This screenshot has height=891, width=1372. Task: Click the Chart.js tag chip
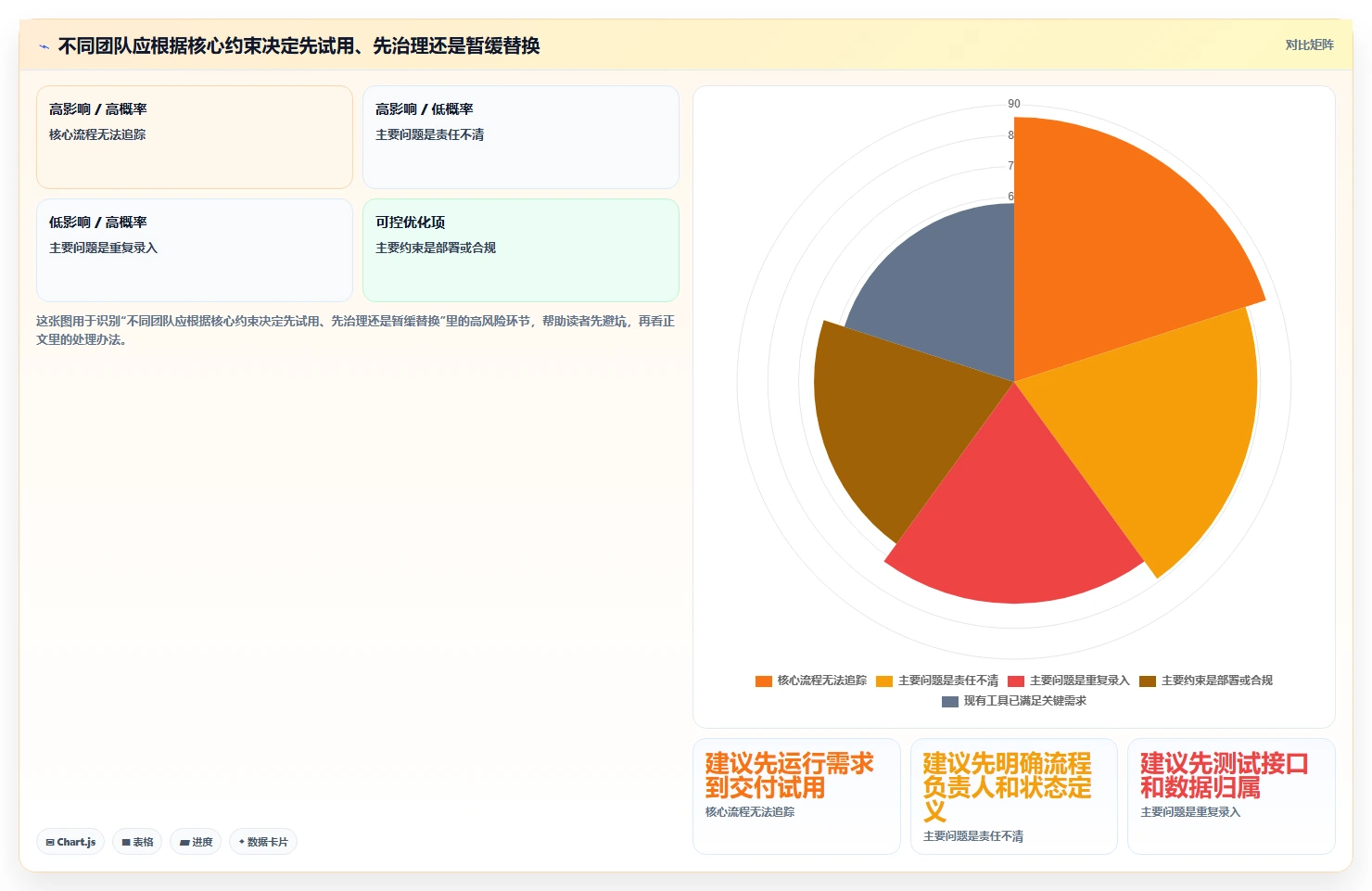[x=70, y=842]
